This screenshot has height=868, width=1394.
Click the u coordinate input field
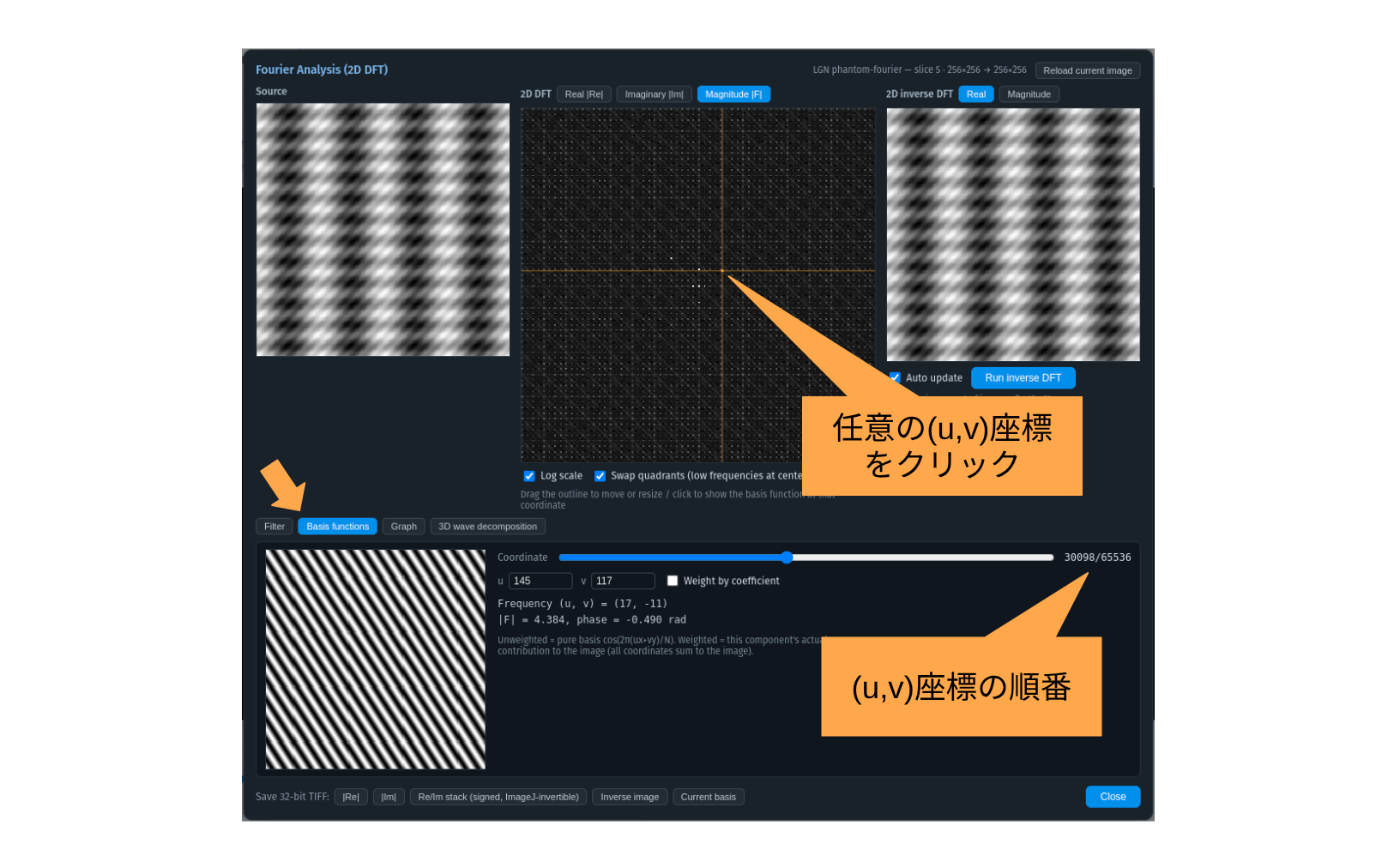coord(540,581)
